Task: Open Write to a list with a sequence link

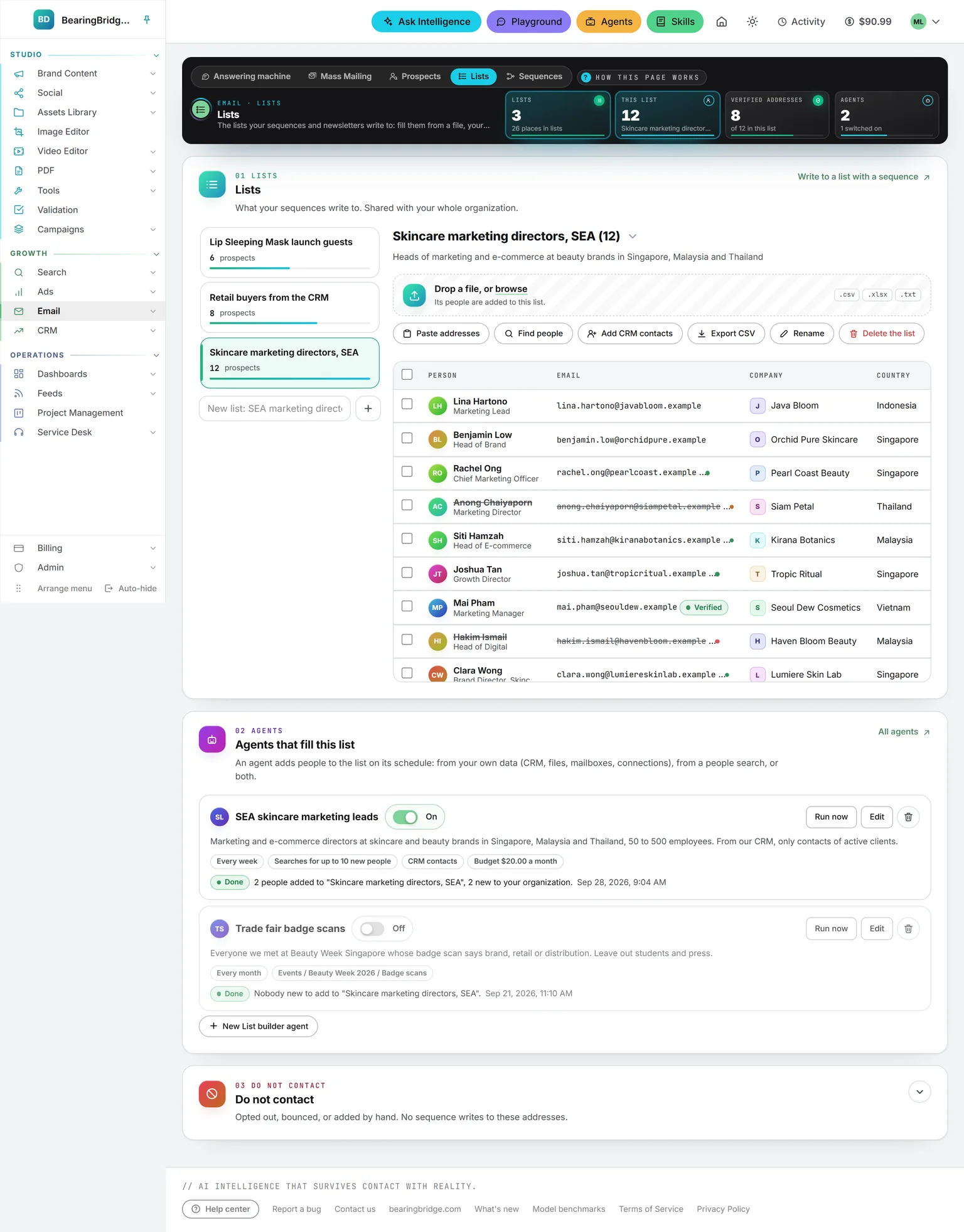Action: [x=864, y=177]
